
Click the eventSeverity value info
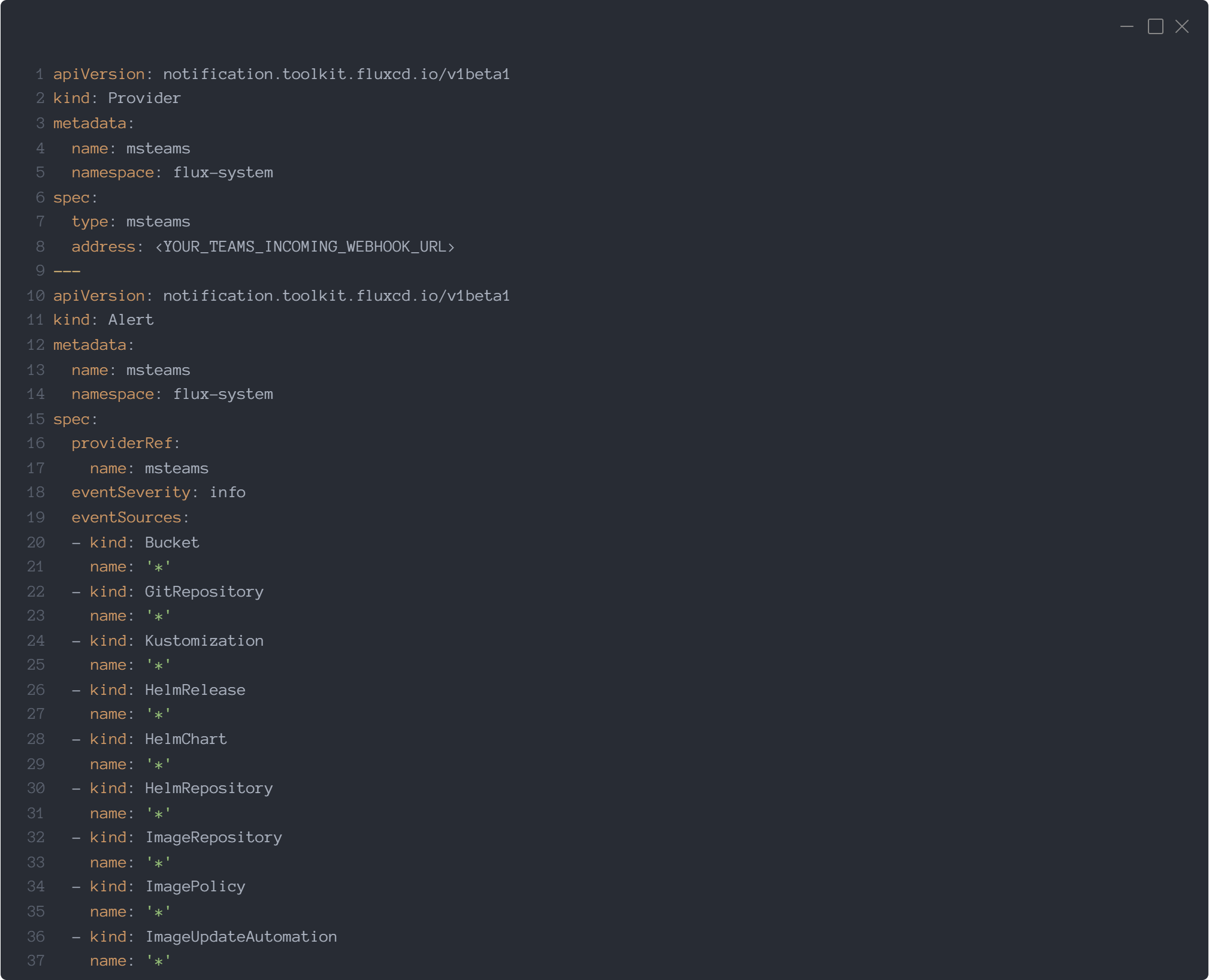click(x=227, y=492)
